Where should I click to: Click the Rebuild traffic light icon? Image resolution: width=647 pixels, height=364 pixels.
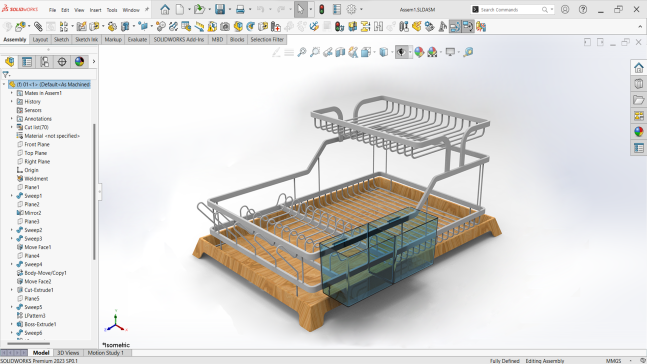322,9
